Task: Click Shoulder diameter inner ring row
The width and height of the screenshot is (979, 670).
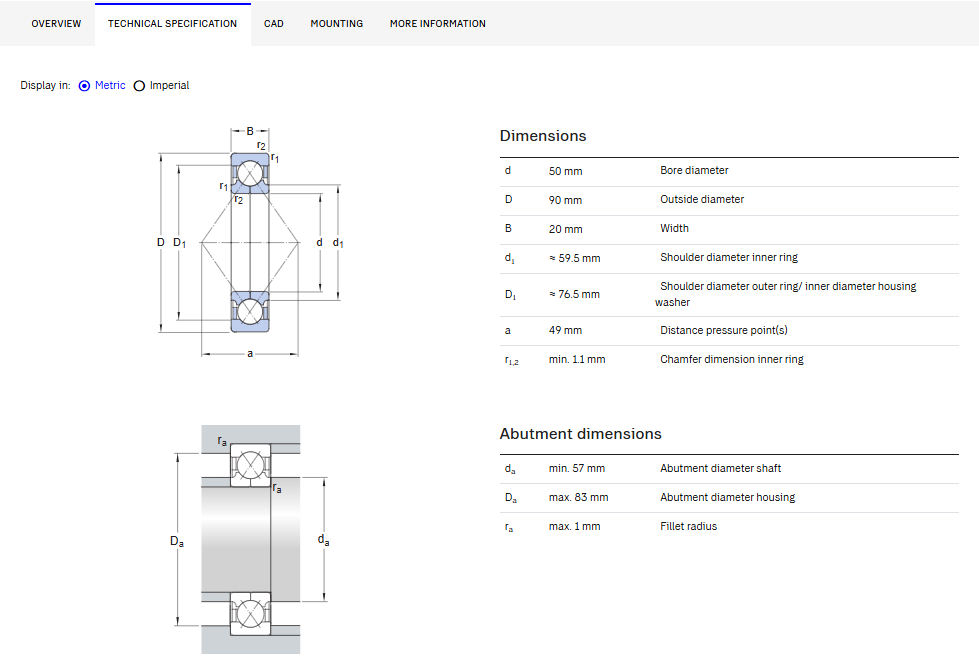Action: [x=729, y=259]
